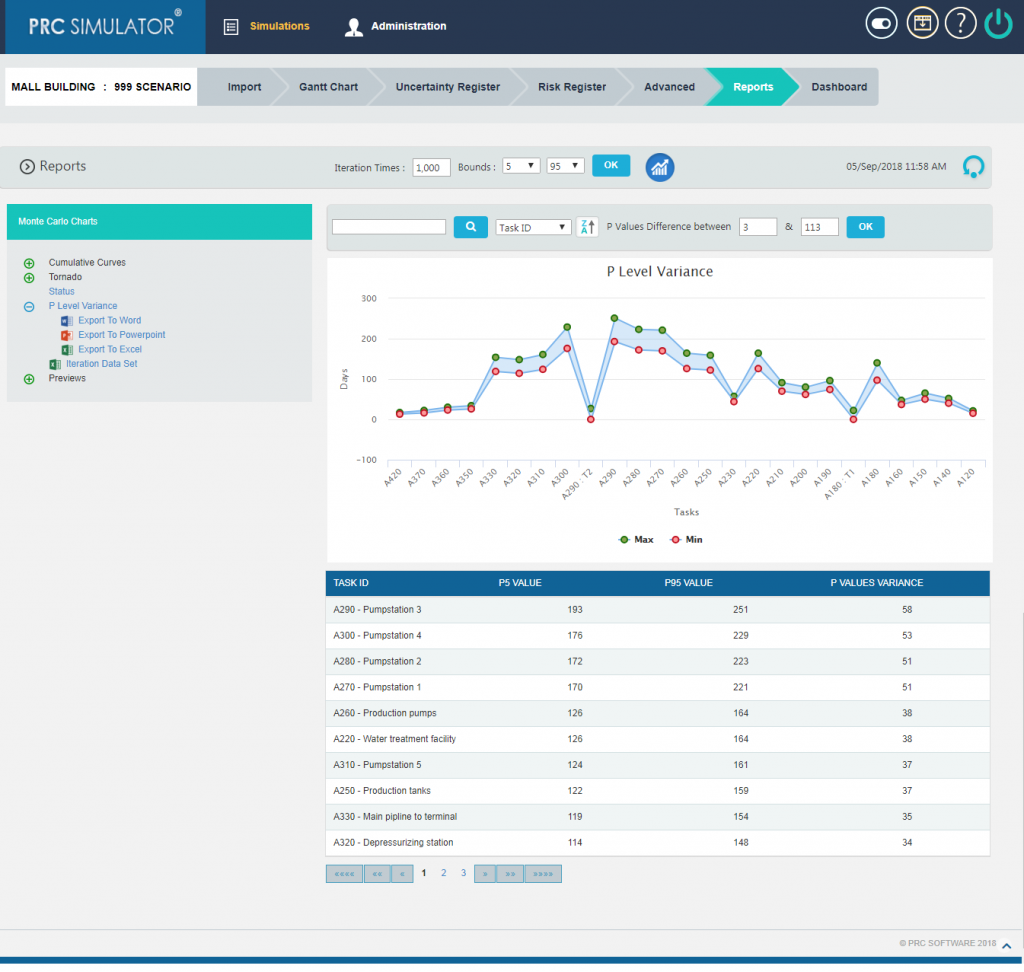Image resolution: width=1024 pixels, height=972 pixels.
Task: Open the Task ID sort dropdown
Action: point(533,227)
